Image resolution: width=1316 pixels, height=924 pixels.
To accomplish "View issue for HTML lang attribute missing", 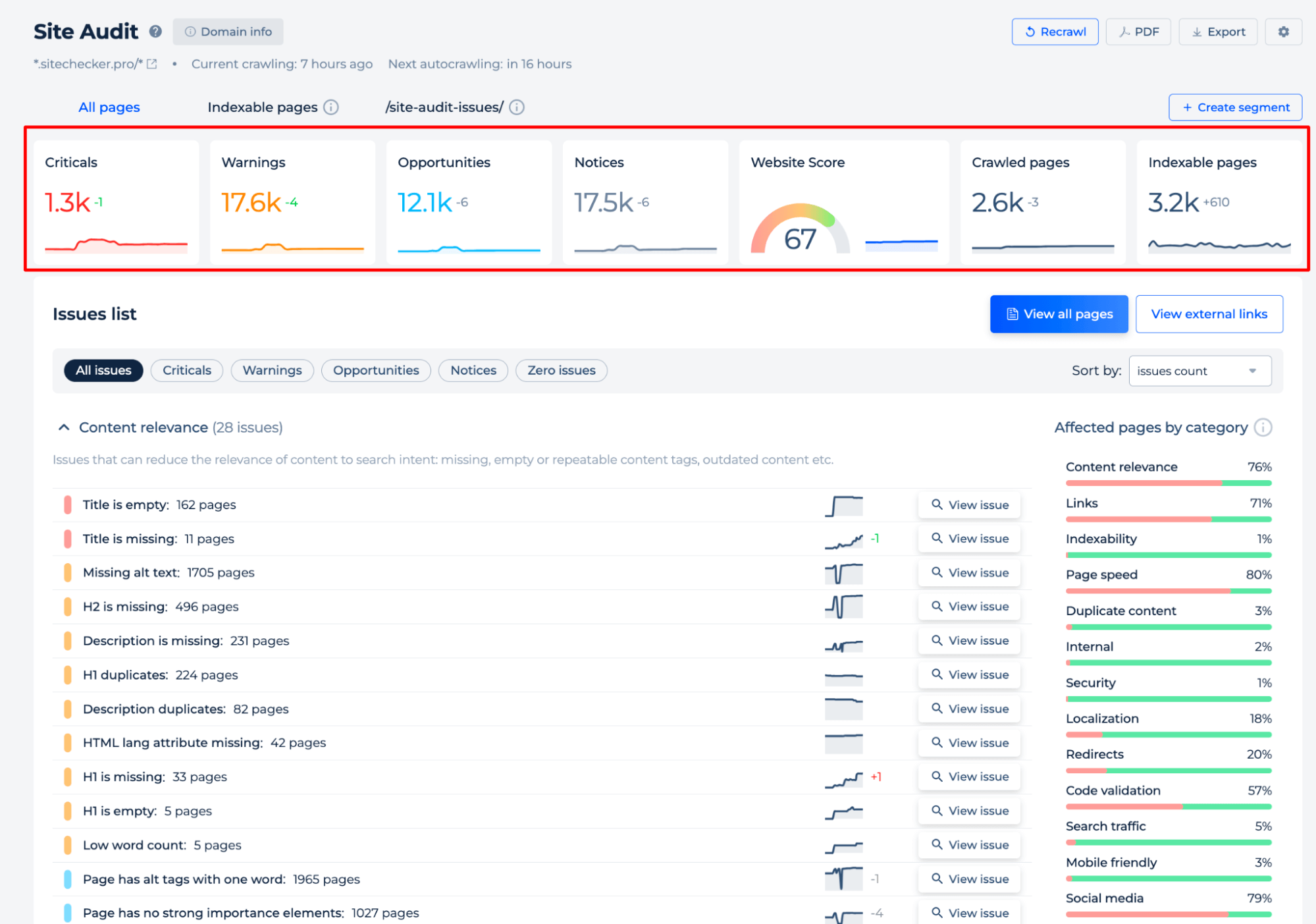I will (x=969, y=743).
